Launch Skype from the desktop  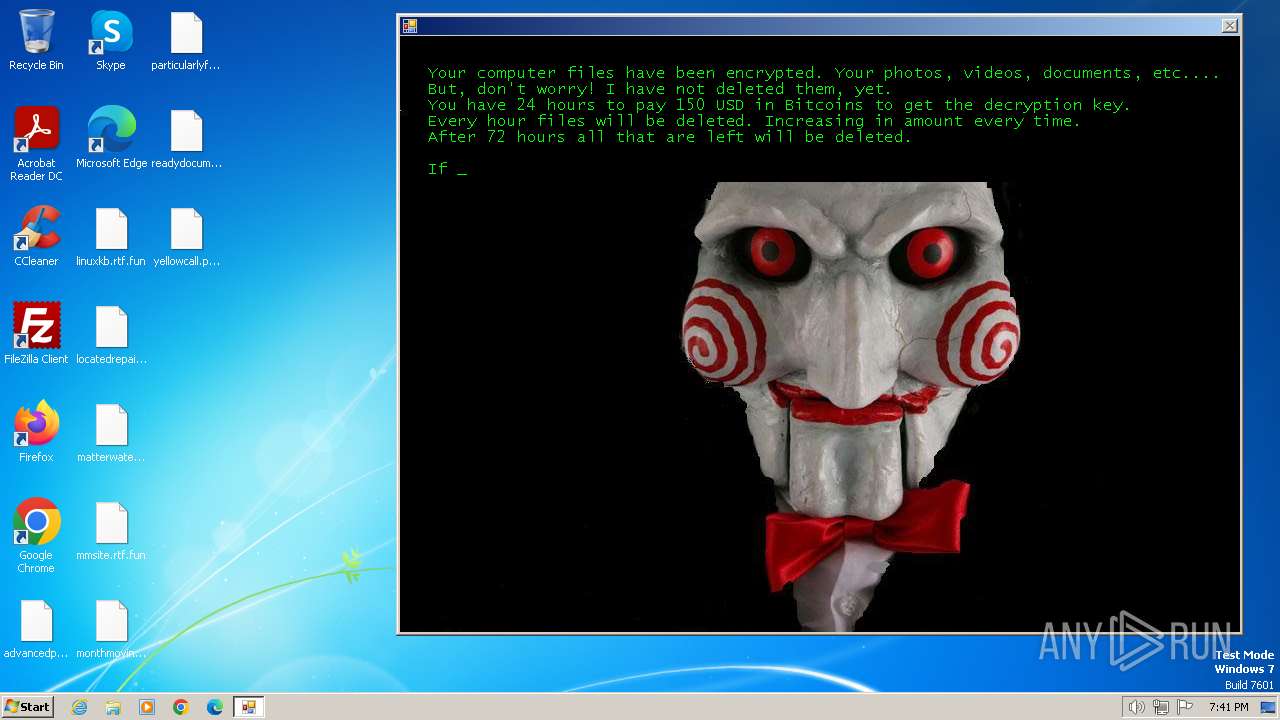111,40
